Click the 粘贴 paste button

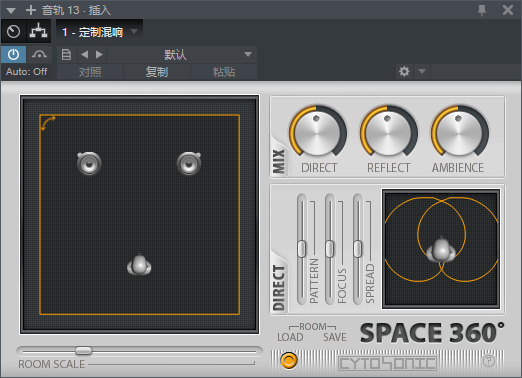(224, 72)
